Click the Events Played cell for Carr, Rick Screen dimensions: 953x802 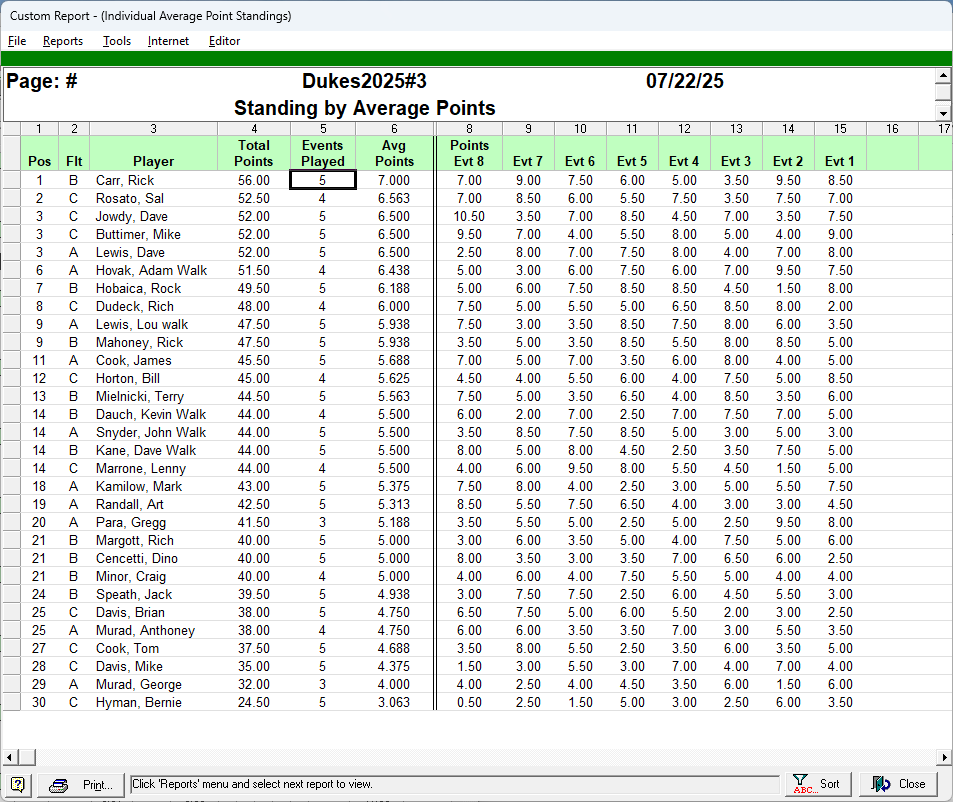(322, 180)
